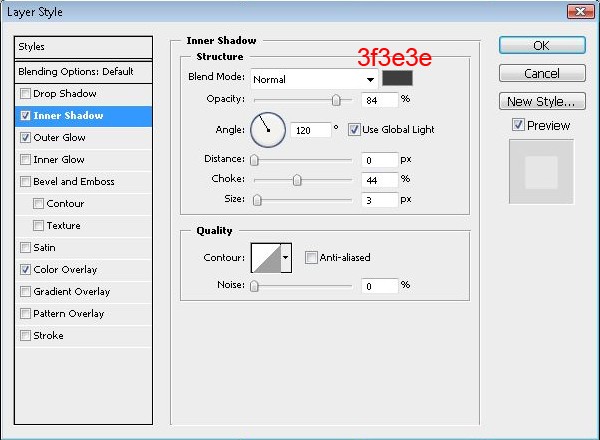
Task: Select the Inner Shadow style row
Action: (83, 116)
